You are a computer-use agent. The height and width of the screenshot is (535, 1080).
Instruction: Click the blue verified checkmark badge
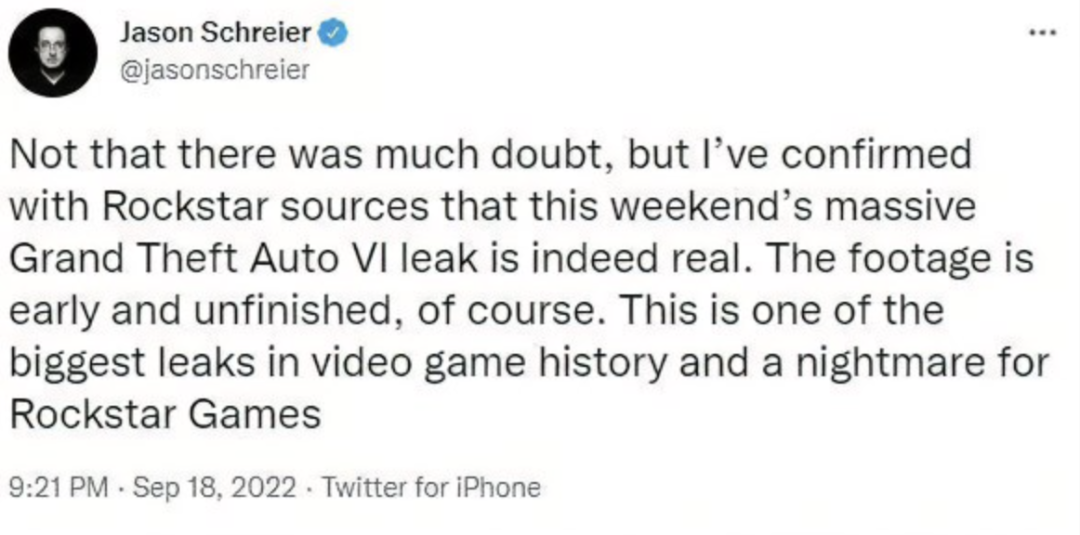click(x=335, y=33)
